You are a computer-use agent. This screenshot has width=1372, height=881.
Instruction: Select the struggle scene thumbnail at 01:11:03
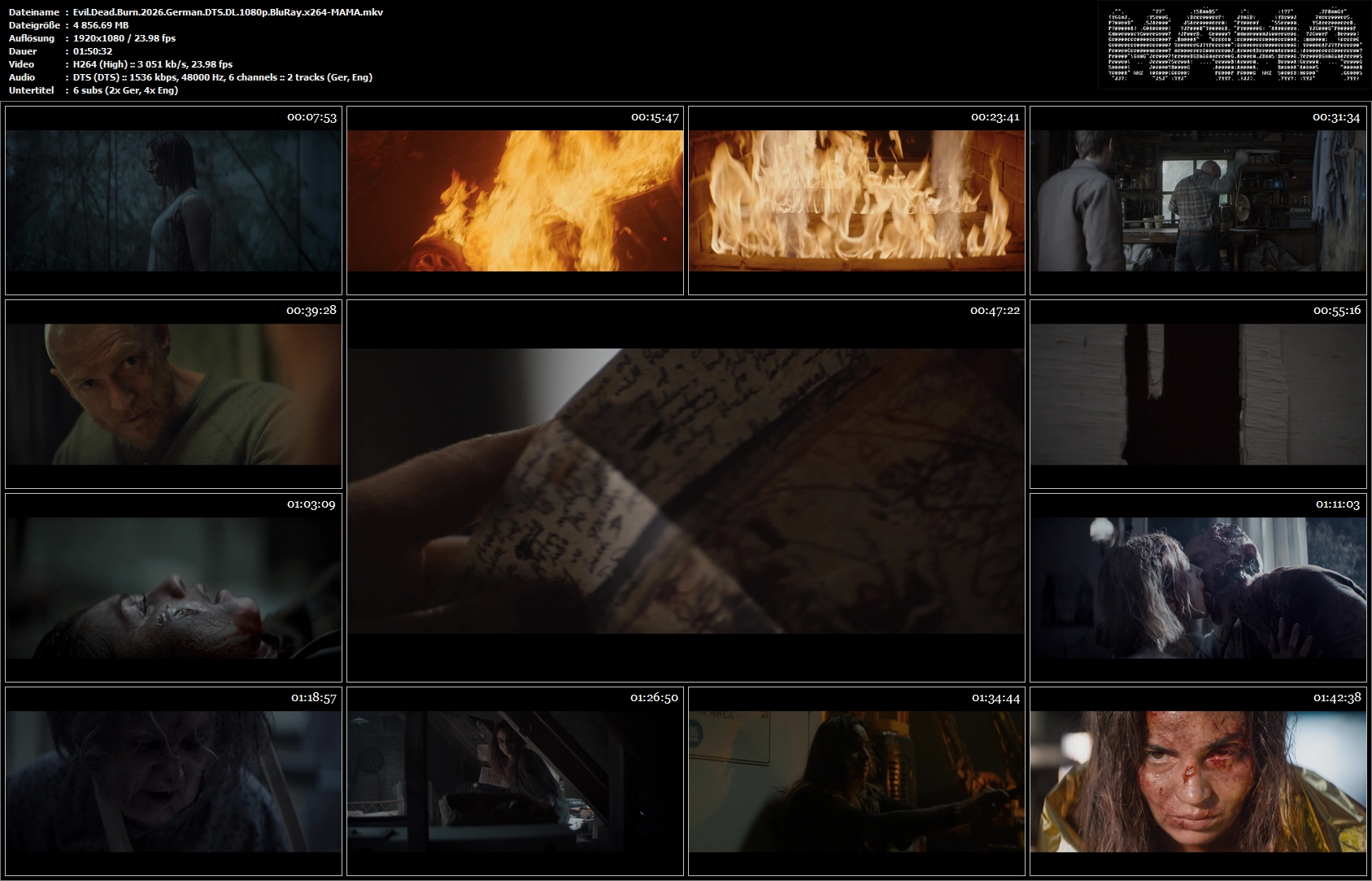(1198, 588)
